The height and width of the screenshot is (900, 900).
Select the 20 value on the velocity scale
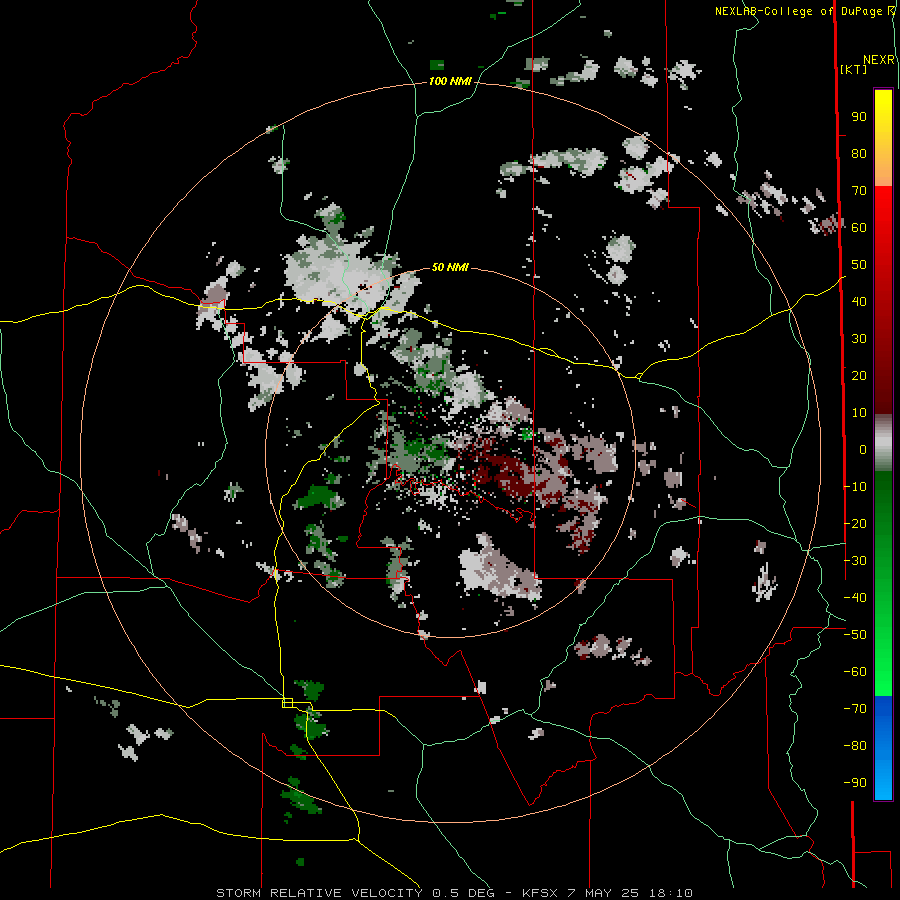[859, 376]
